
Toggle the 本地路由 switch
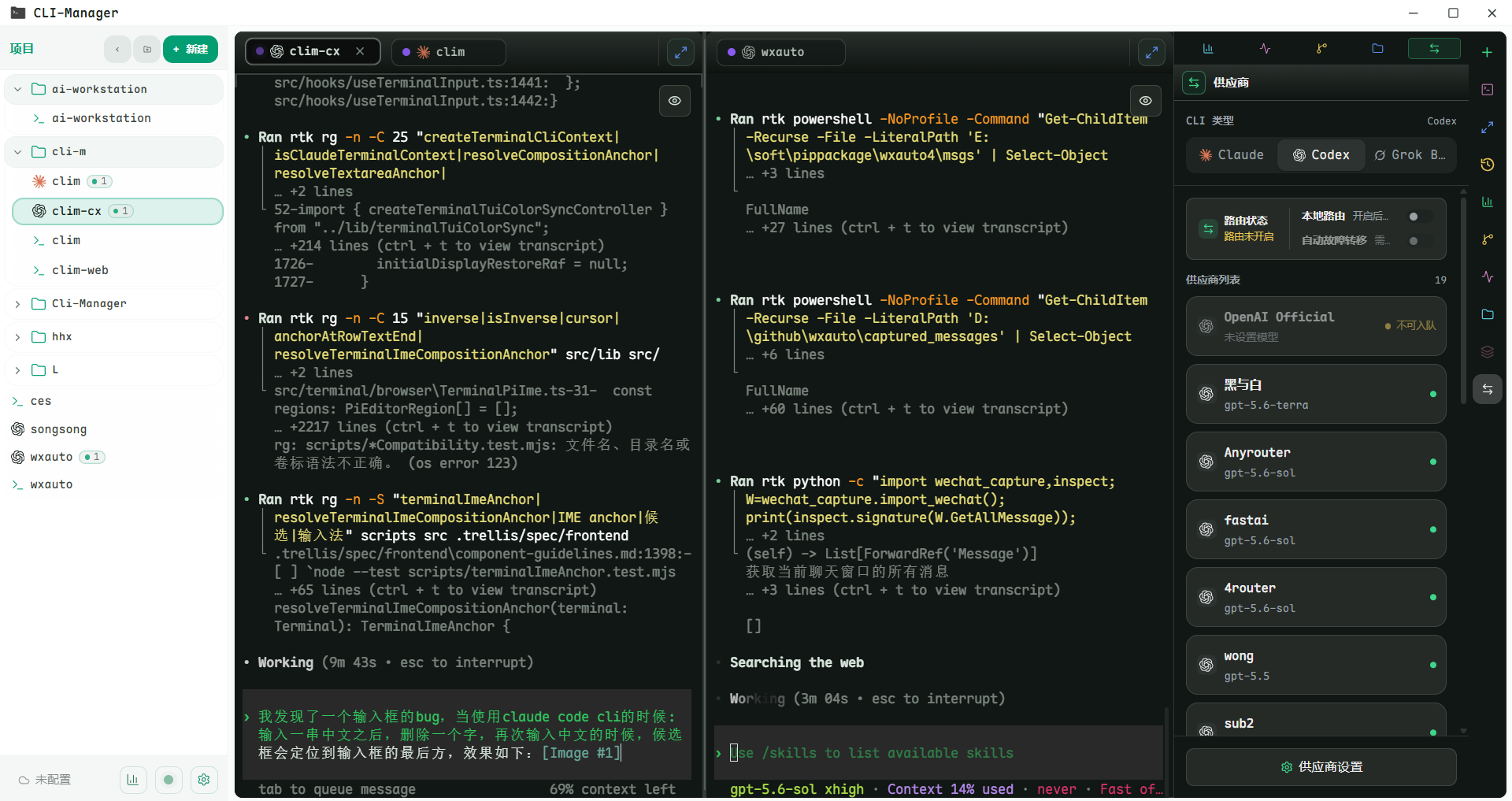1420,217
